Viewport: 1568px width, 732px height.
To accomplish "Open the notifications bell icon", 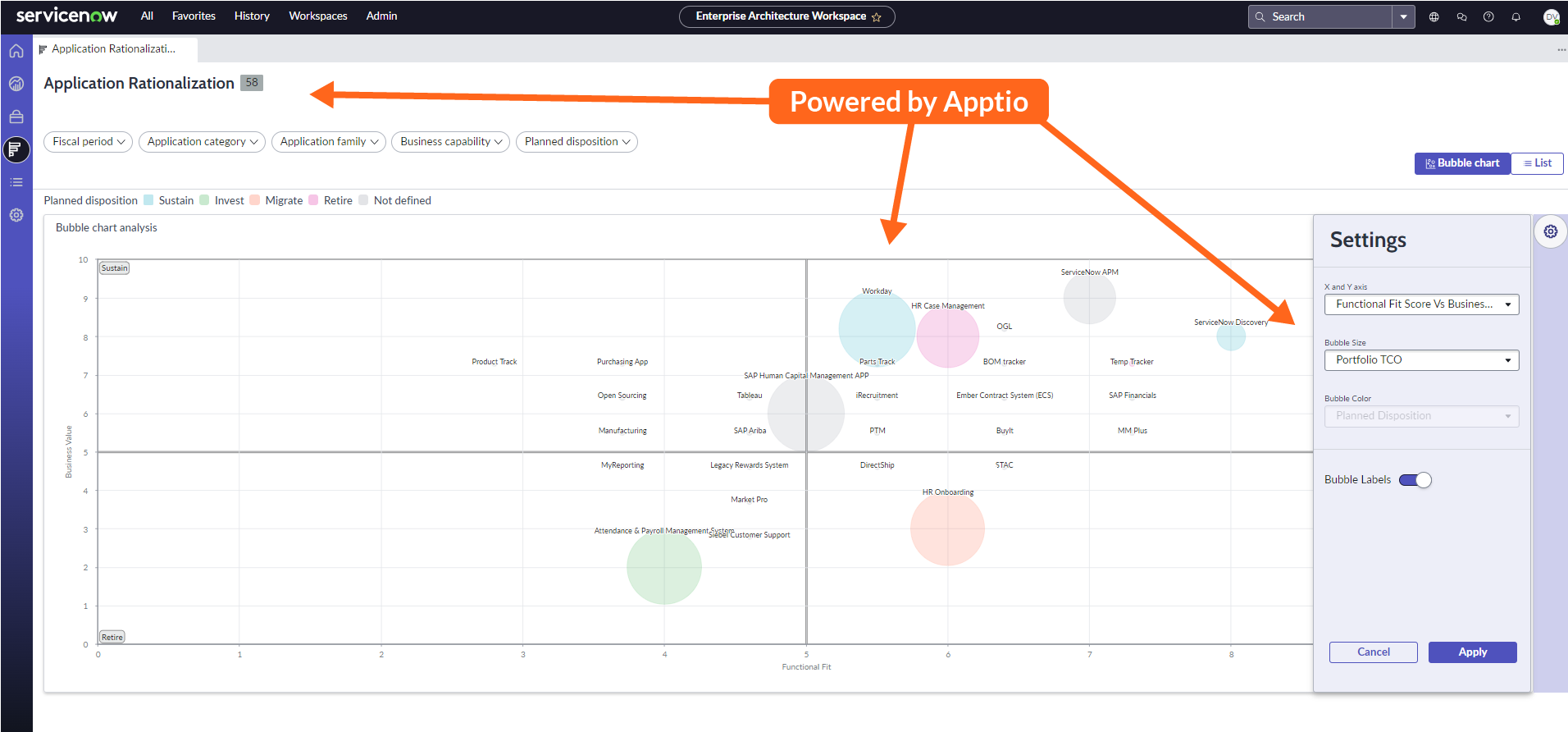I will click(x=1516, y=16).
